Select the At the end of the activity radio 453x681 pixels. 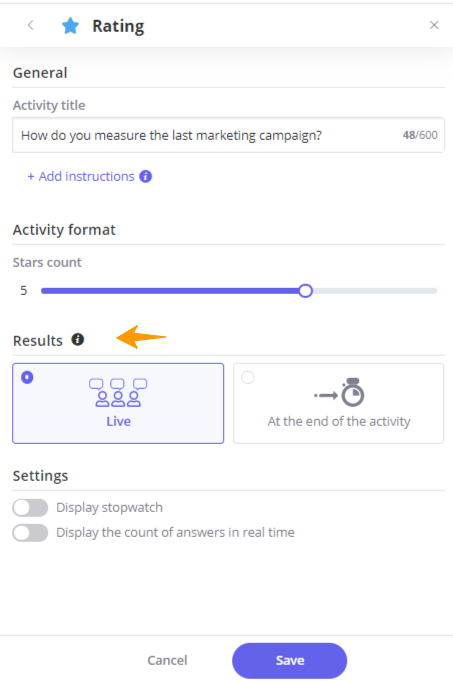(x=248, y=377)
